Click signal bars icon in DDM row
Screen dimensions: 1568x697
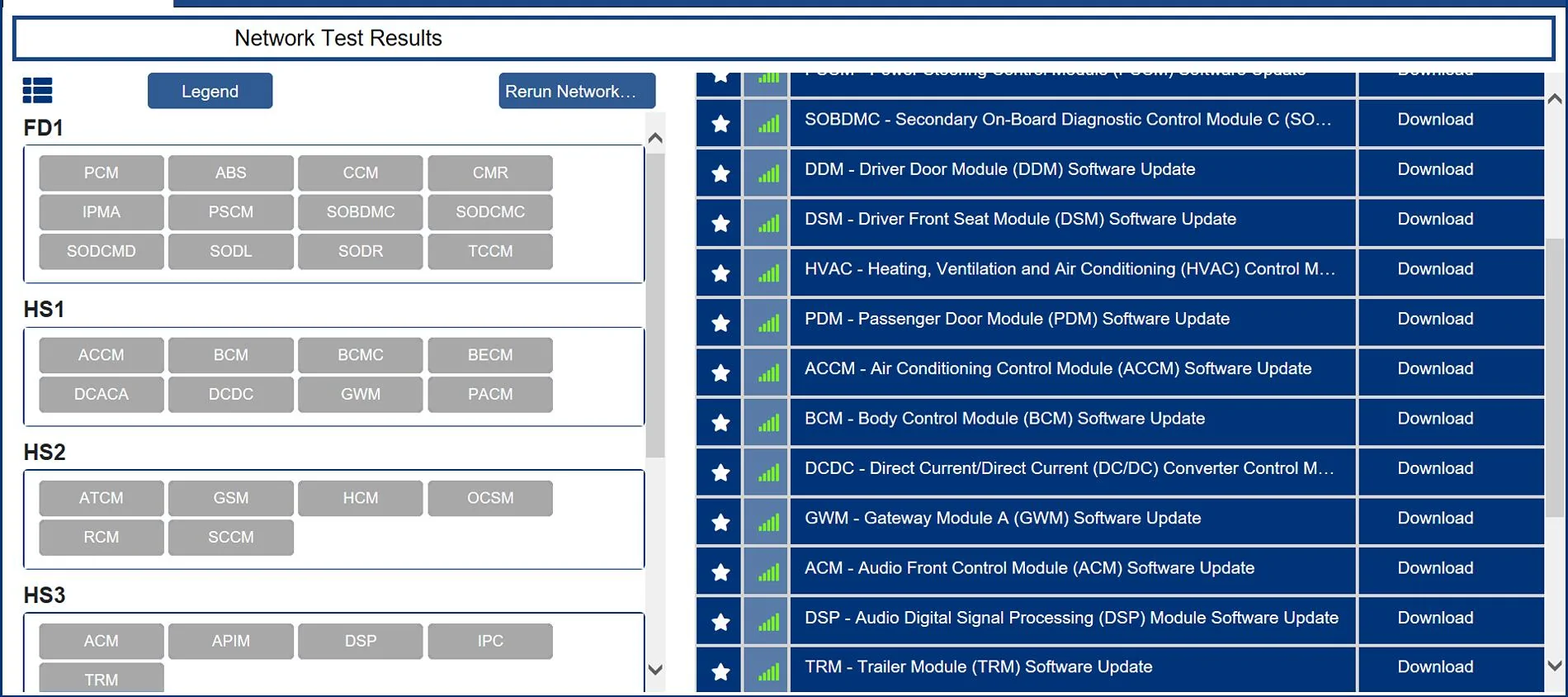point(768,173)
